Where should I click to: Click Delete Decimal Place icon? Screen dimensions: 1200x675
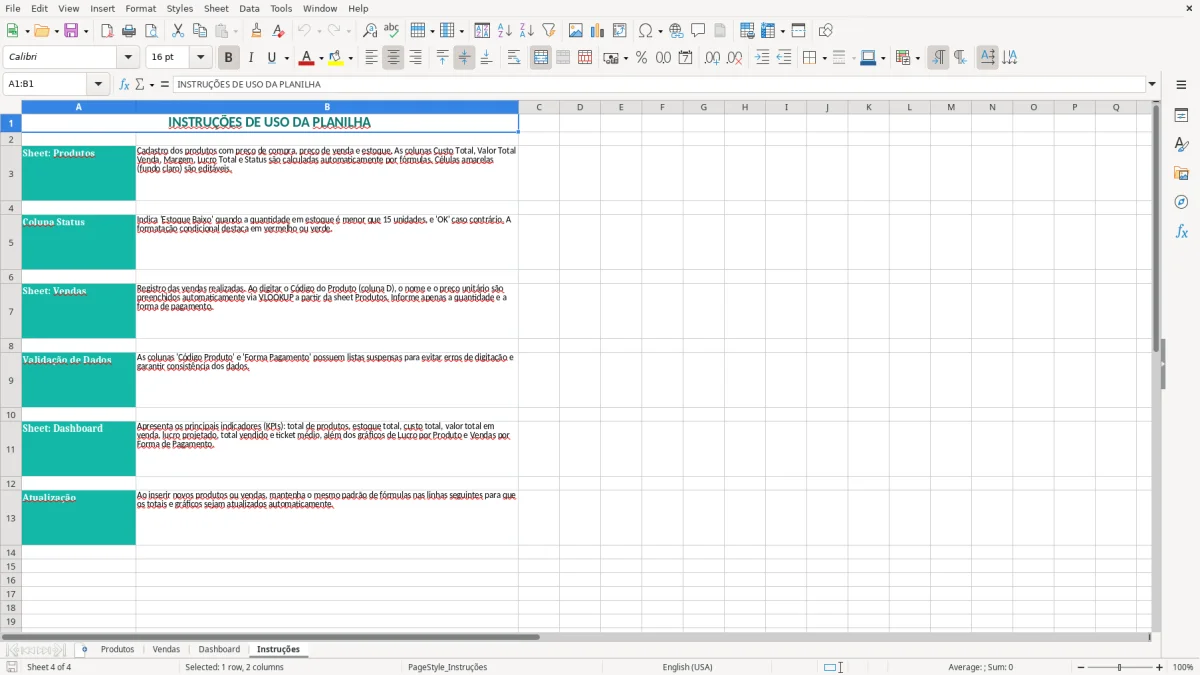coord(734,58)
